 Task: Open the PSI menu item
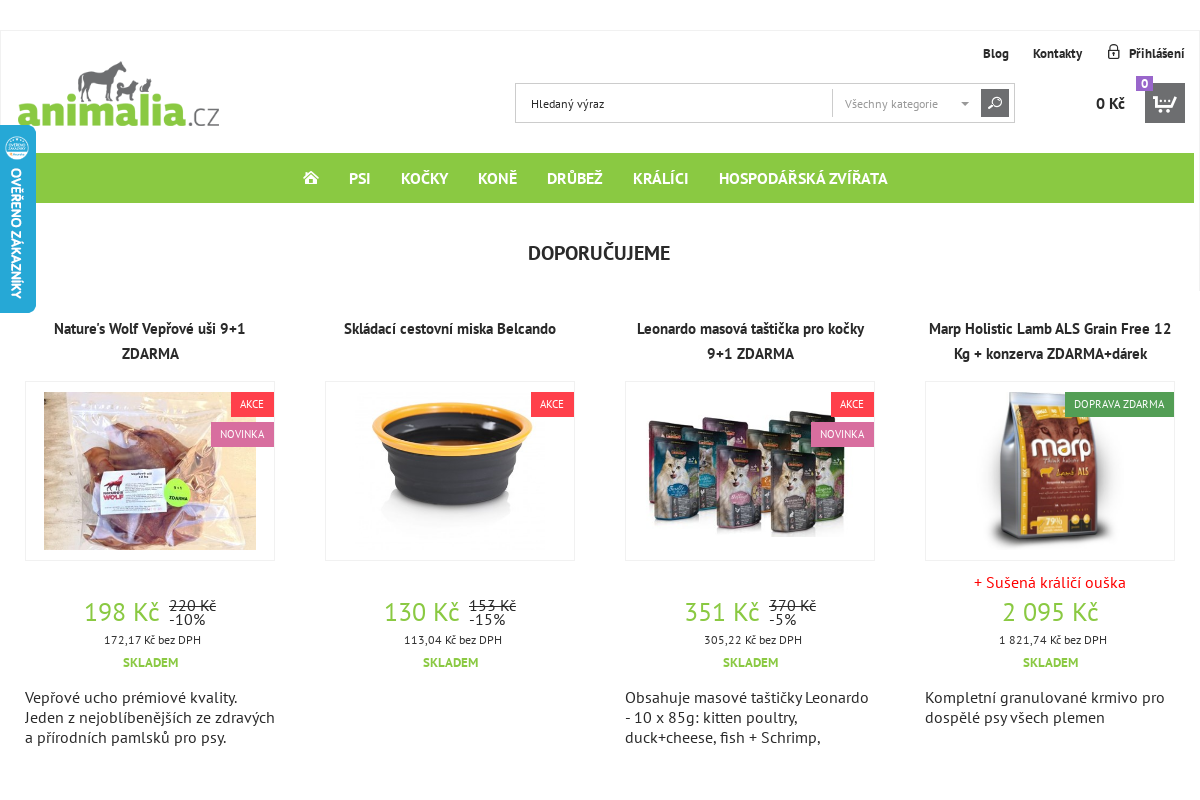pyautogui.click(x=360, y=178)
